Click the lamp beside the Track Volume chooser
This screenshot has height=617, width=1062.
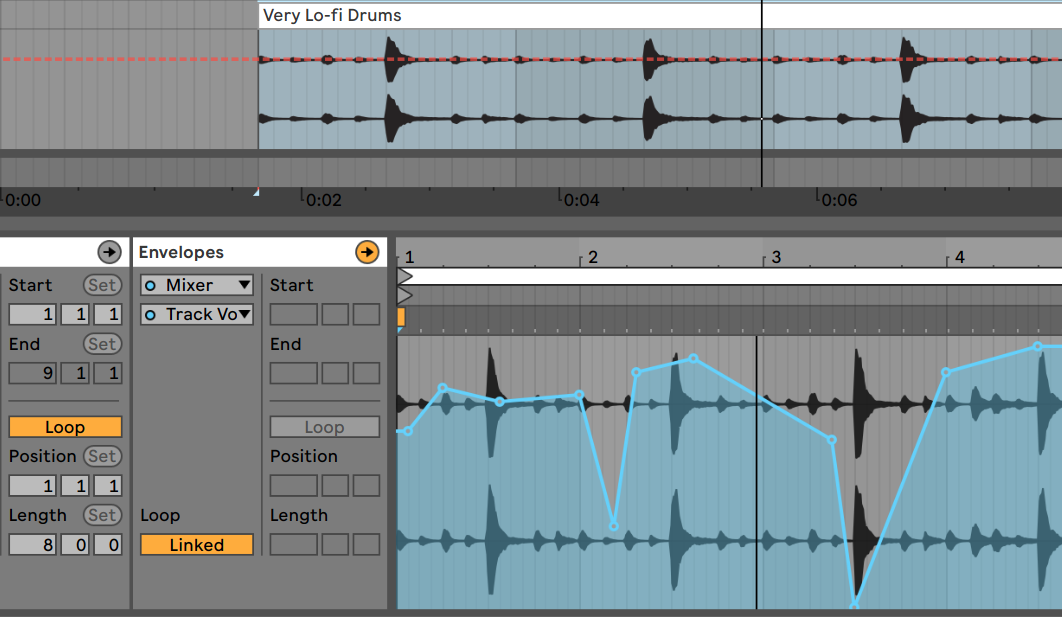[150, 314]
